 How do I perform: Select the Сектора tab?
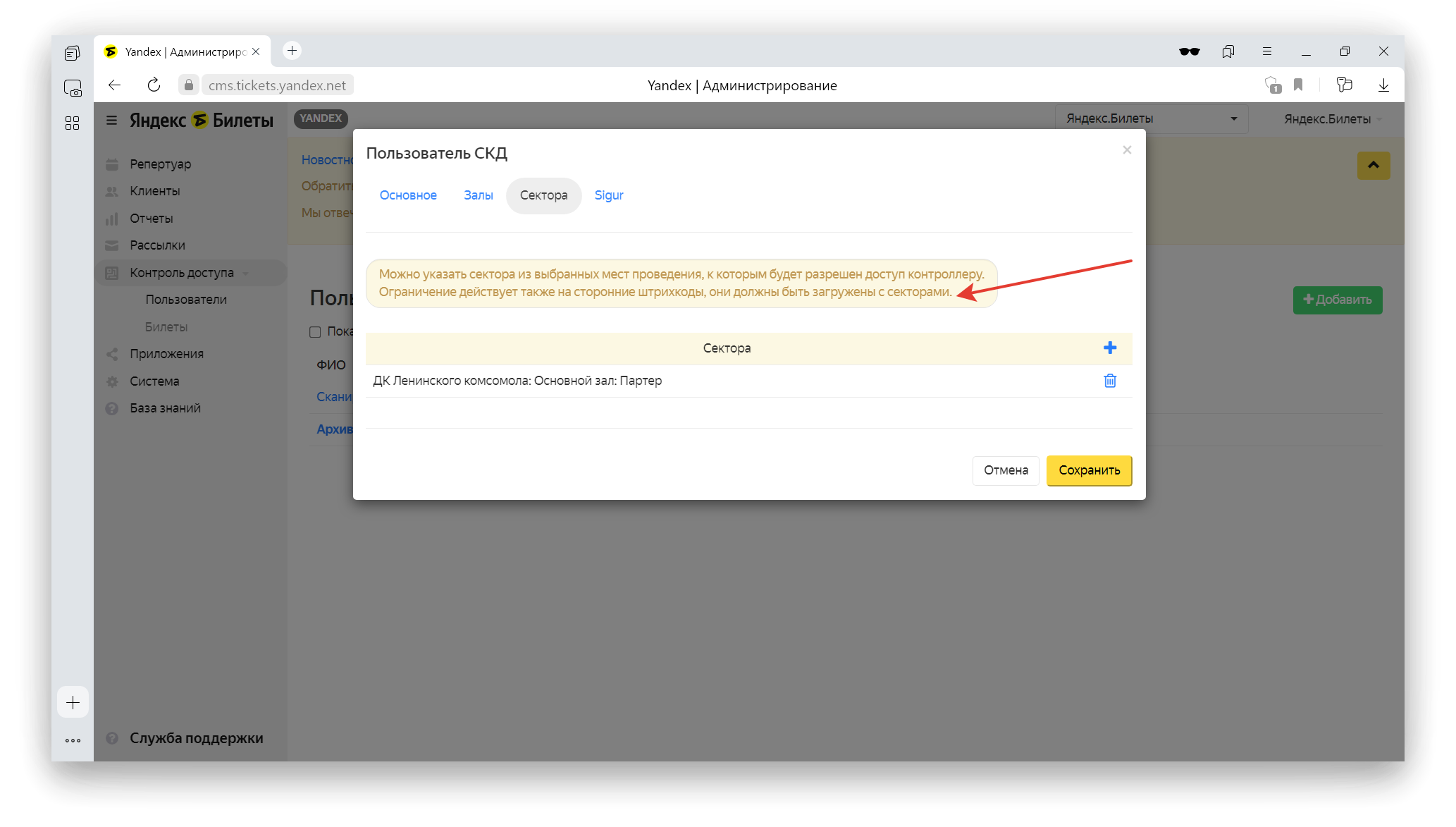pyautogui.click(x=543, y=195)
